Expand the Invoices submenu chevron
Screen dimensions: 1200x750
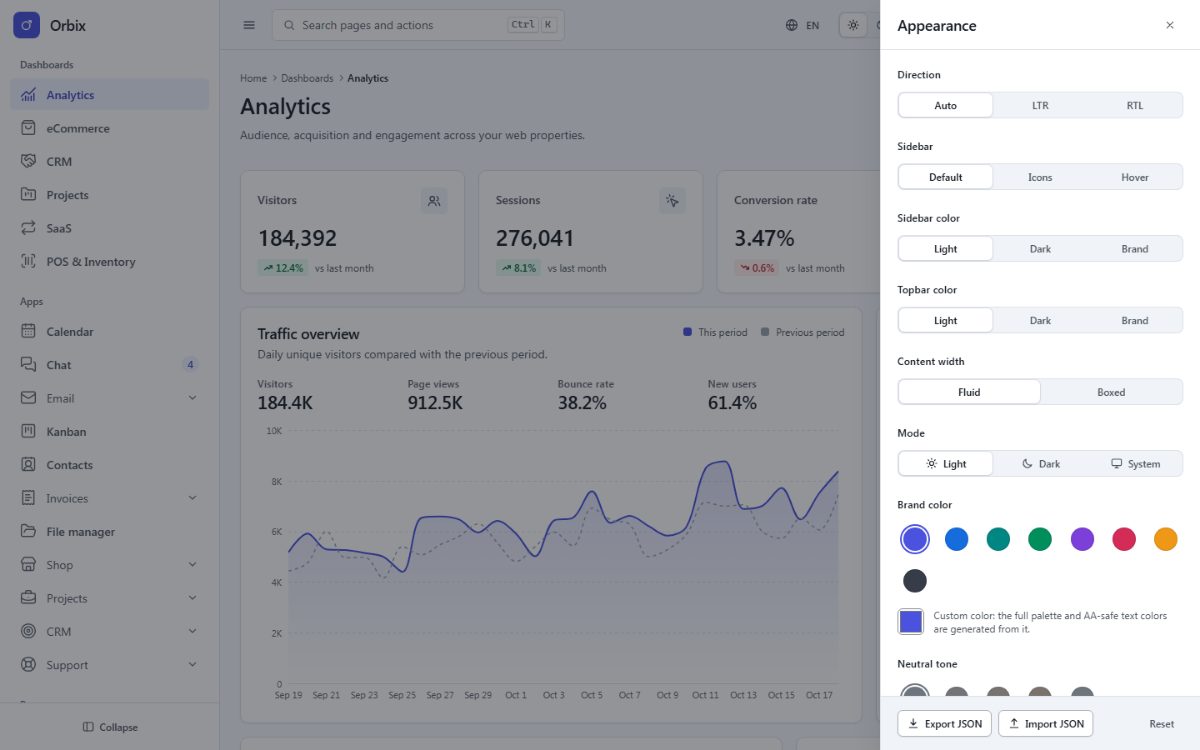pos(192,498)
